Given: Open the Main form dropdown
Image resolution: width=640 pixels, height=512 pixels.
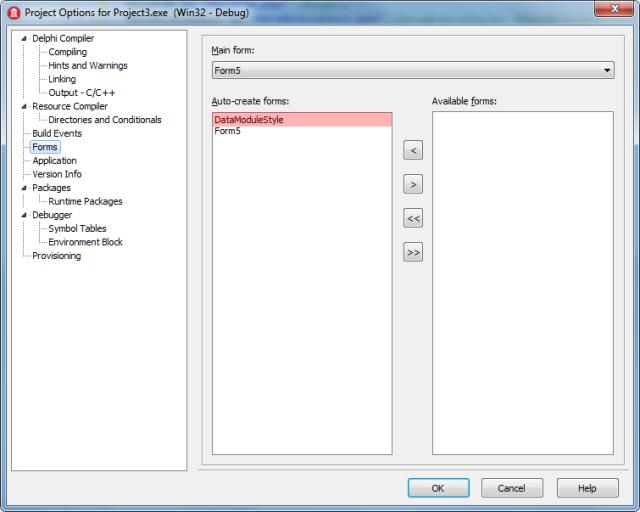Looking at the screenshot, I should (x=413, y=70).
